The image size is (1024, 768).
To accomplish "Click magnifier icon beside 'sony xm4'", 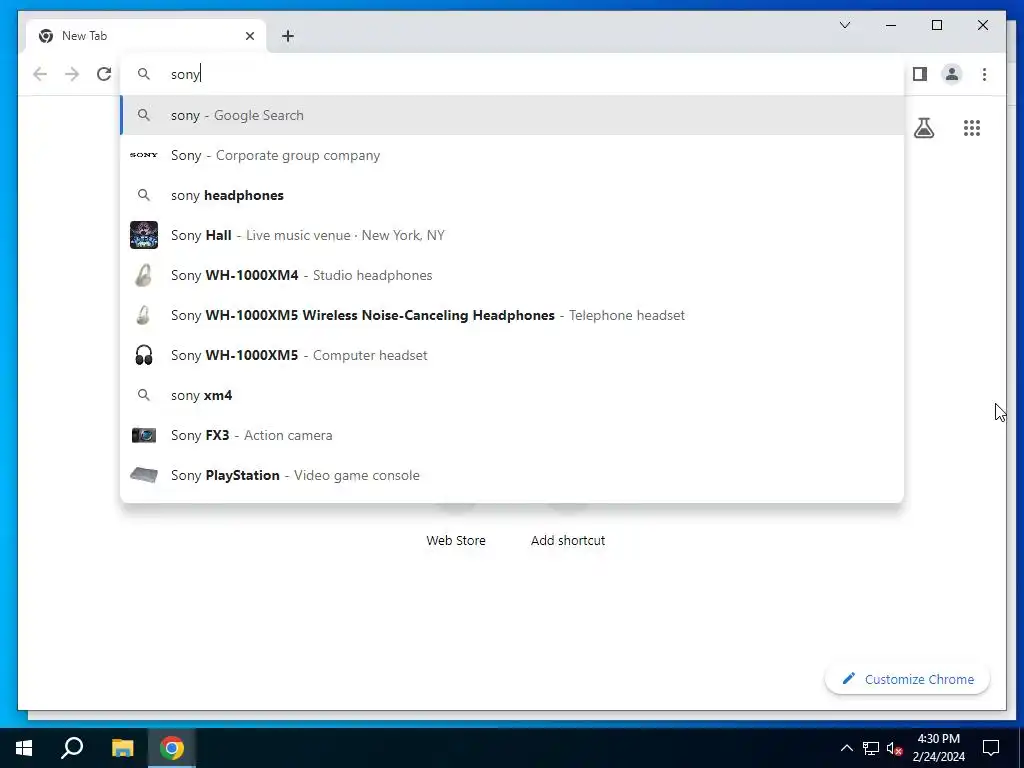I will tap(144, 395).
